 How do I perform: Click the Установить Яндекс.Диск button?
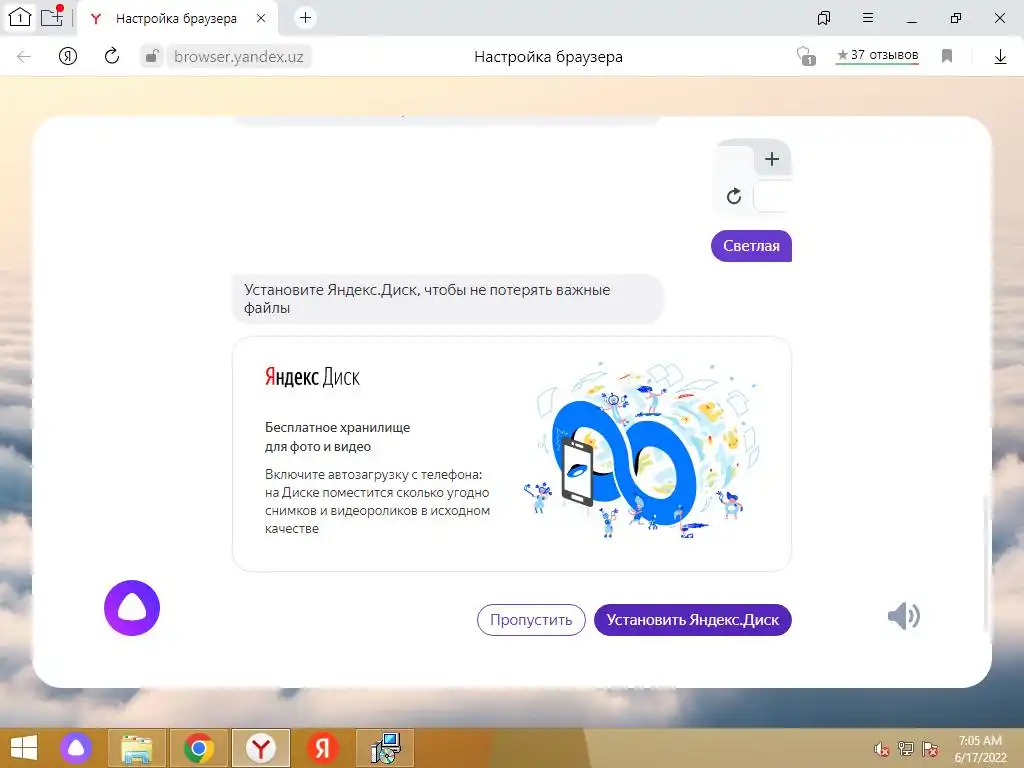coord(692,620)
